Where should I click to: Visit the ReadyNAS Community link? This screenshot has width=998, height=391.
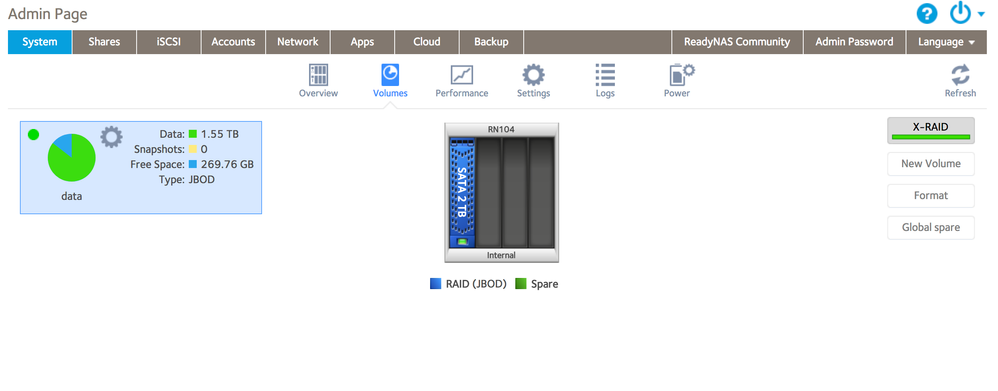(737, 42)
